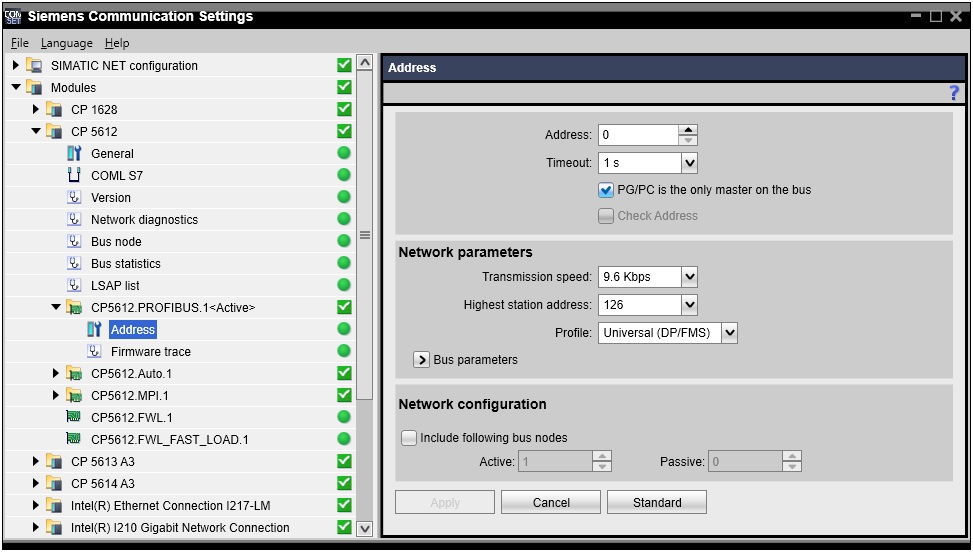Click the SIMATIC NET configuration computer icon
The image size is (973, 552).
pyautogui.click(x=35, y=66)
